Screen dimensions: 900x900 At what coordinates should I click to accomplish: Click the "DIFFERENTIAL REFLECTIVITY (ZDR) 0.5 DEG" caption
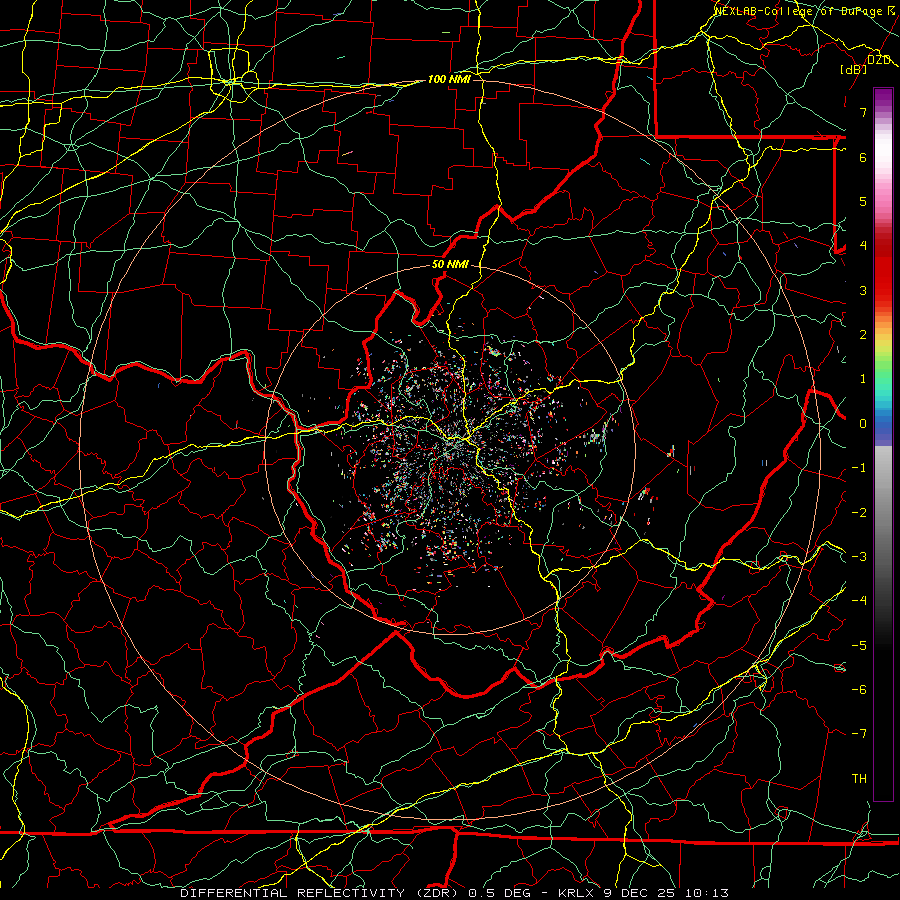tap(355, 893)
